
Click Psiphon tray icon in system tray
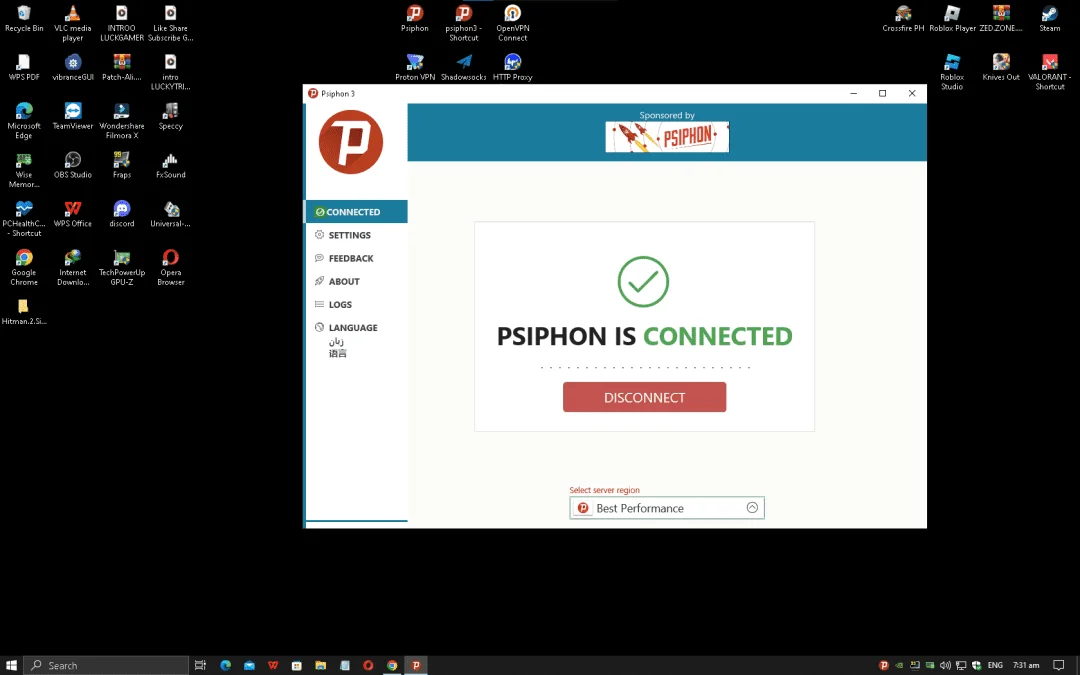pyautogui.click(x=884, y=665)
